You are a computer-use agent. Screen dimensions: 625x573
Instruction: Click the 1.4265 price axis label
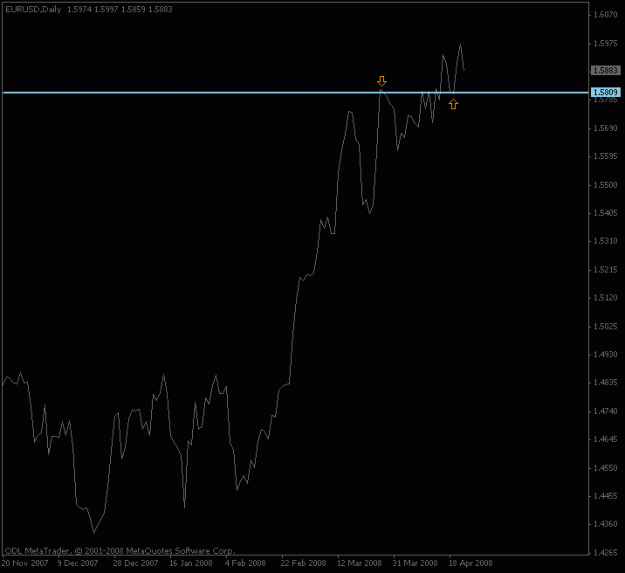pyautogui.click(x=605, y=553)
